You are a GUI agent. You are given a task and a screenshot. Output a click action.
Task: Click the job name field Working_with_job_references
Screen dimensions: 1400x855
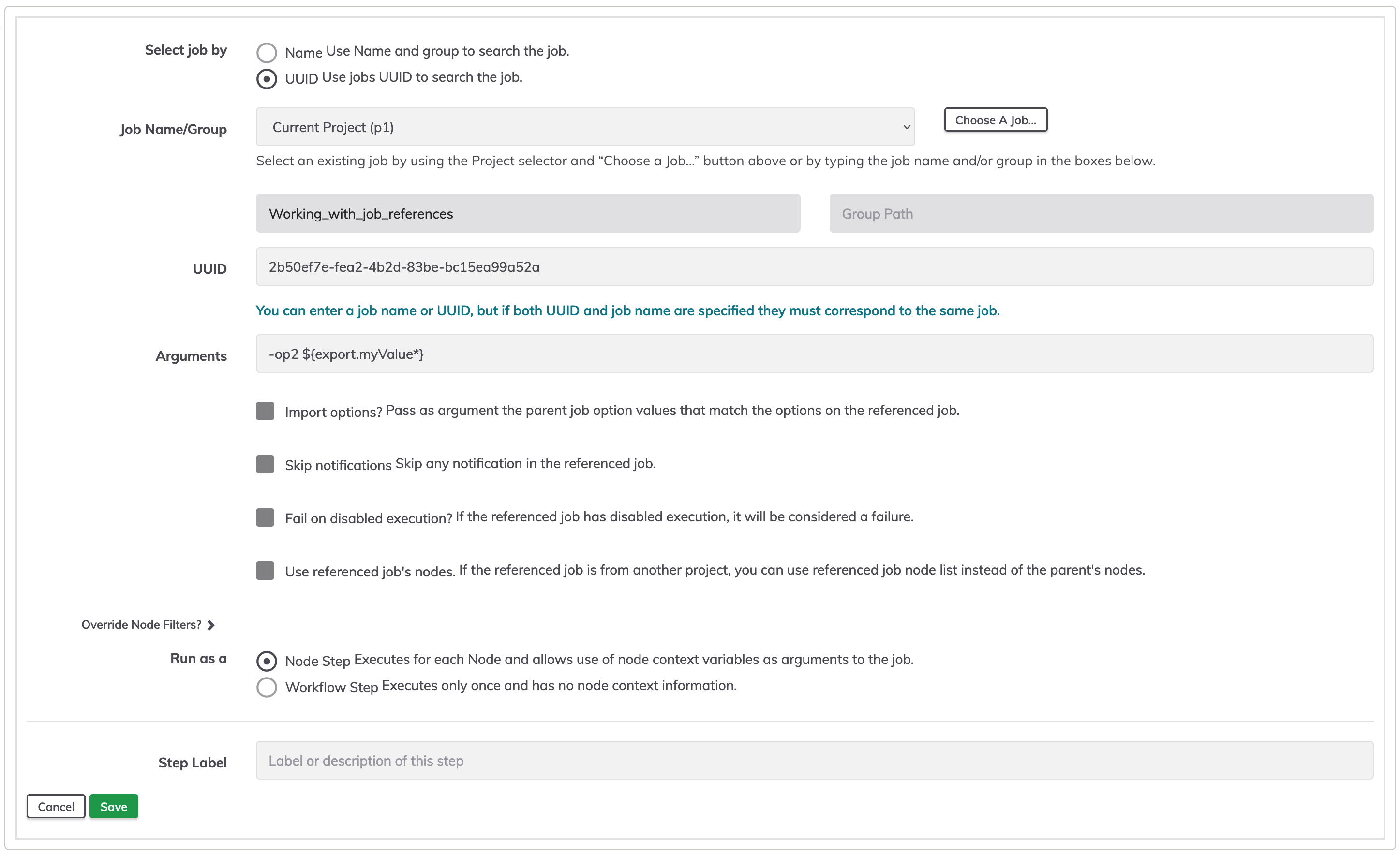[x=528, y=214]
